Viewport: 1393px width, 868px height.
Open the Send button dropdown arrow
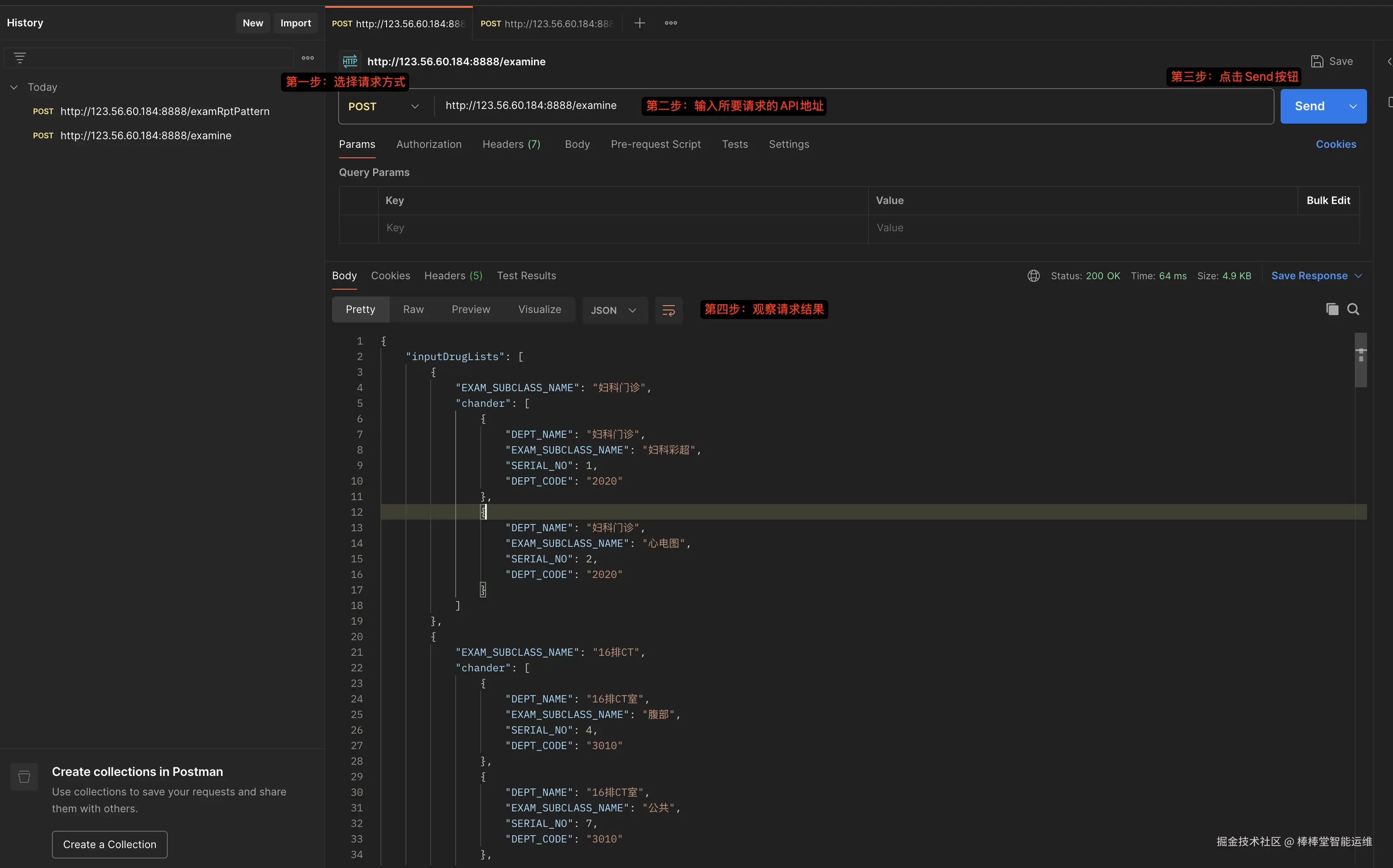[x=1353, y=107]
